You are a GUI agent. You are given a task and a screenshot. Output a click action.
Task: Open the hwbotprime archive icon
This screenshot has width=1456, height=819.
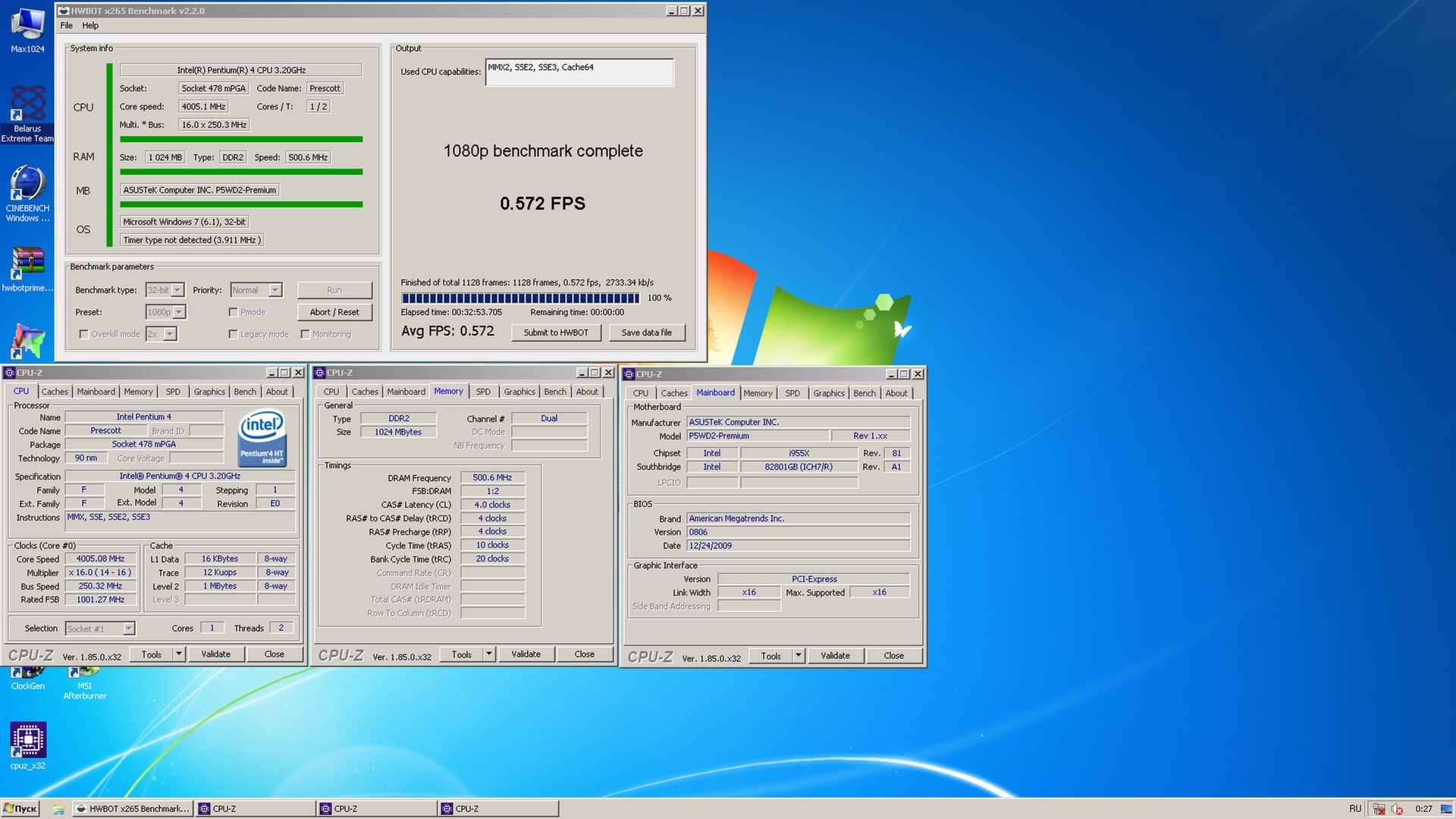point(27,270)
